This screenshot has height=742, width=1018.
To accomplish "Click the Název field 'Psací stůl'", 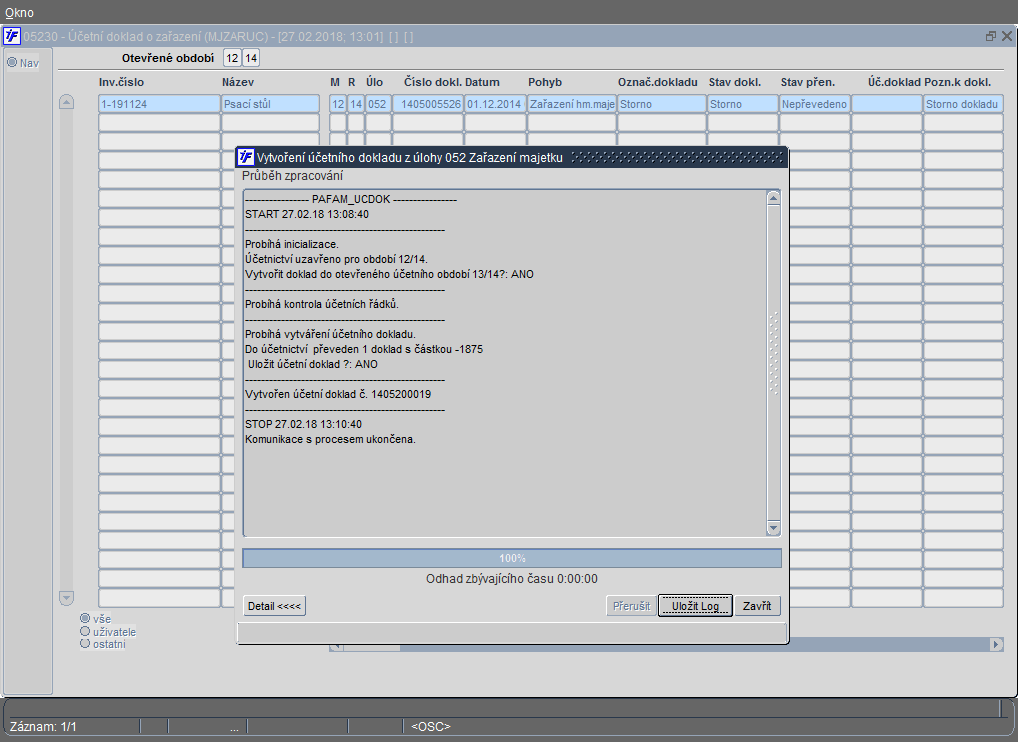I will click(271, 104).
